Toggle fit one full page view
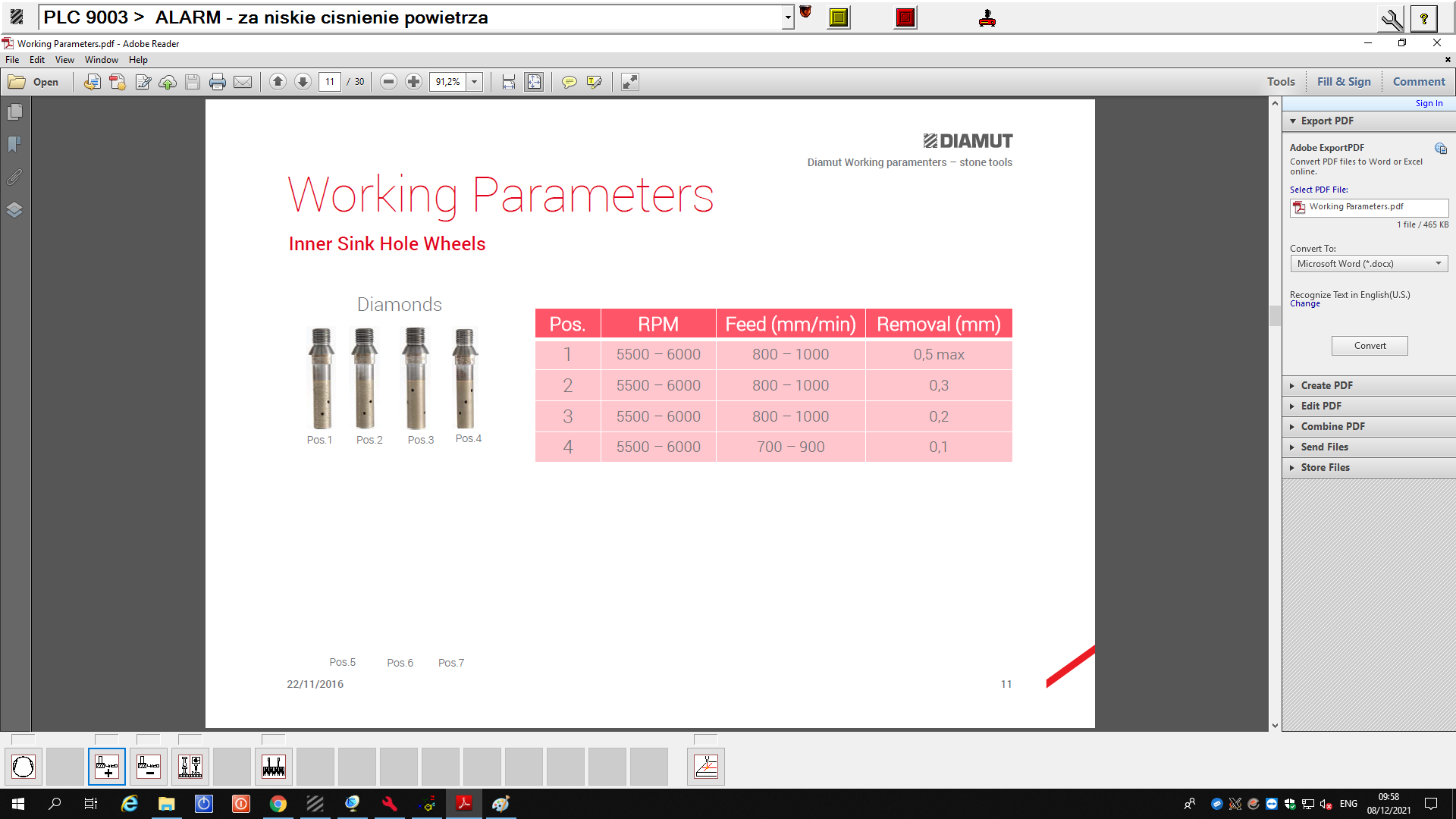This screenshot has width=1456, height=819. pos(534,82)
